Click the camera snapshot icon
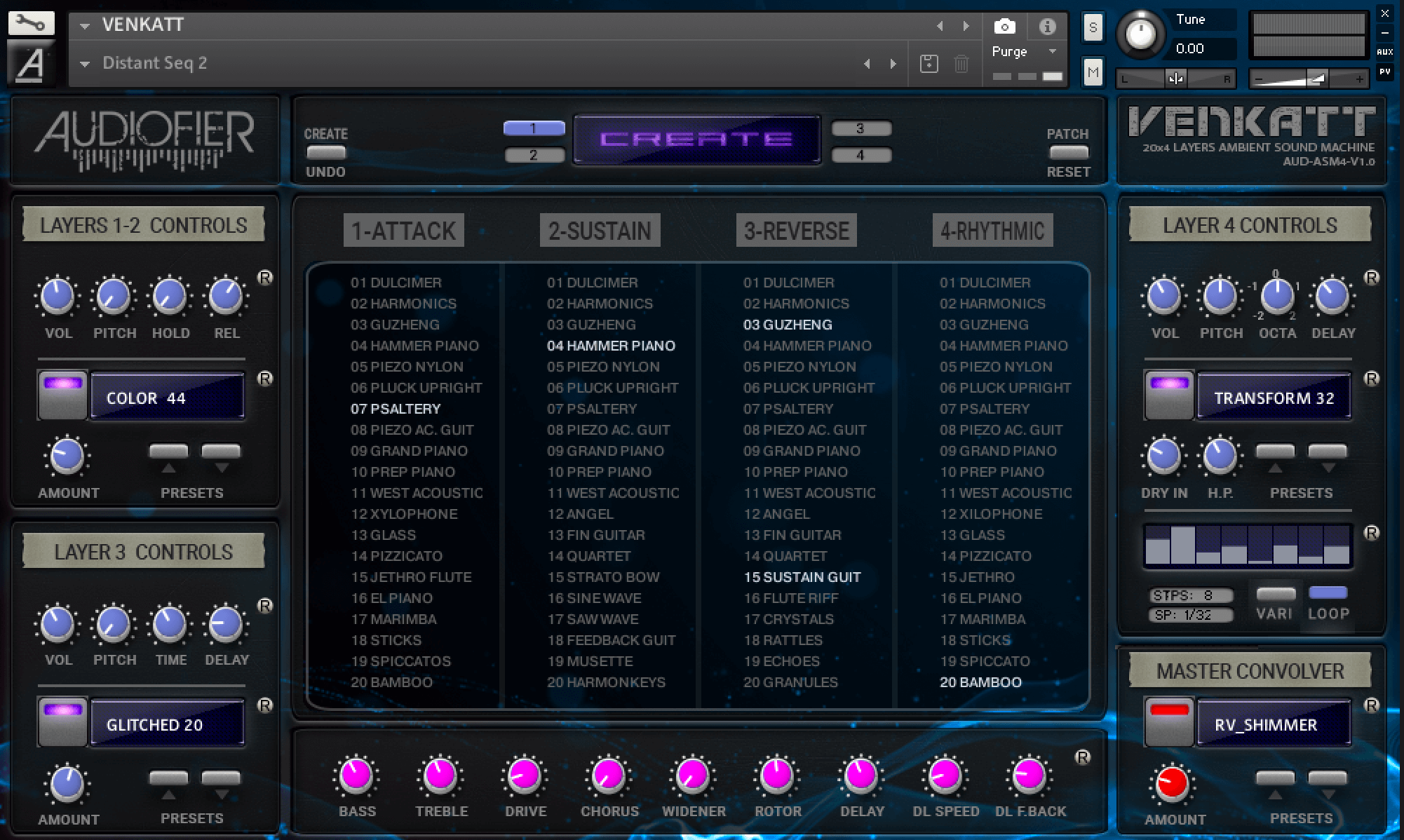The image size is (1404, 840). (1004, 27)
